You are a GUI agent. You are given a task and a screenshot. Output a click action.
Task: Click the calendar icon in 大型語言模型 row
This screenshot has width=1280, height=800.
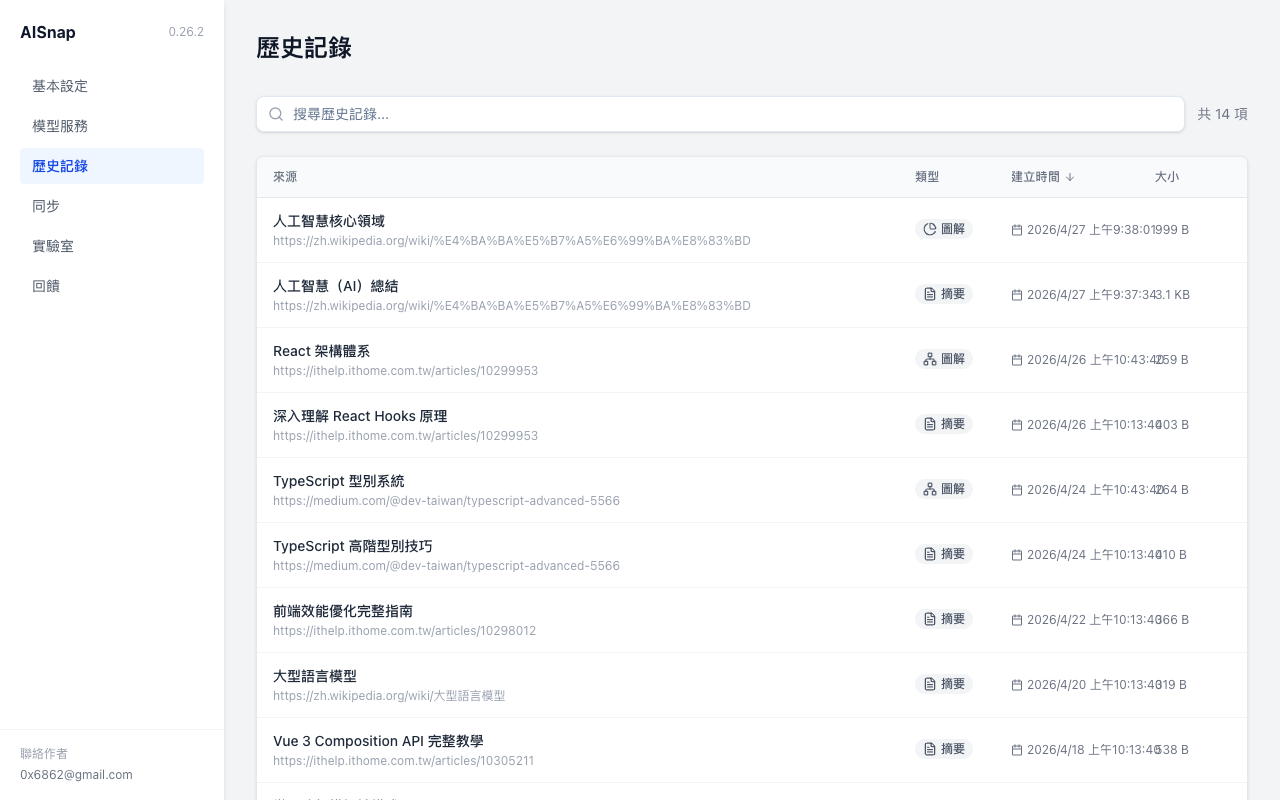tap(1017, 685)
